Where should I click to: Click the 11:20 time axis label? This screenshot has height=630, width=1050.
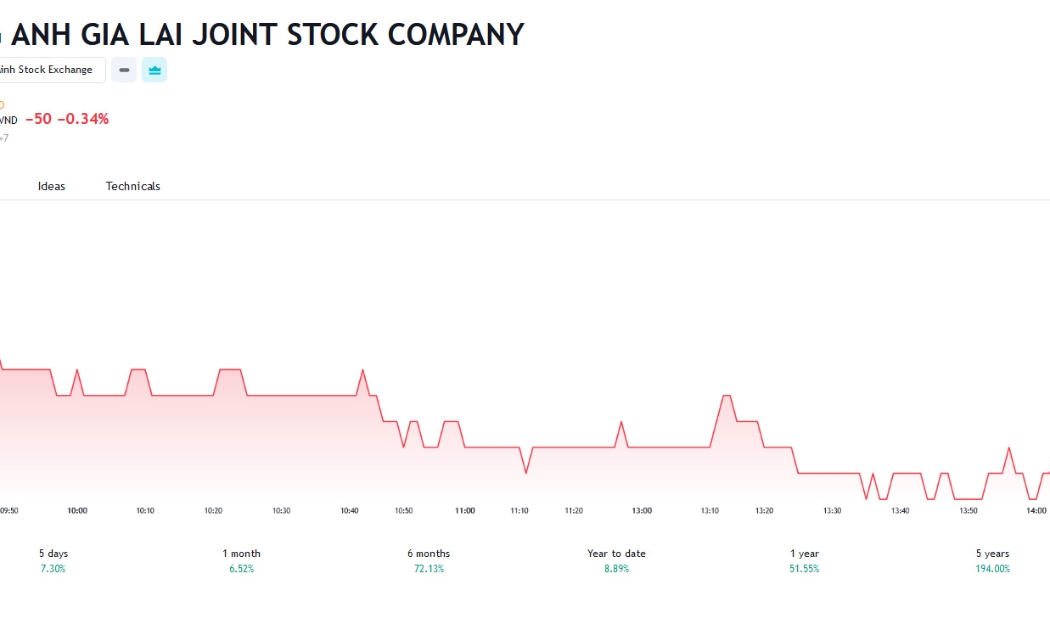tap(573, 511)
